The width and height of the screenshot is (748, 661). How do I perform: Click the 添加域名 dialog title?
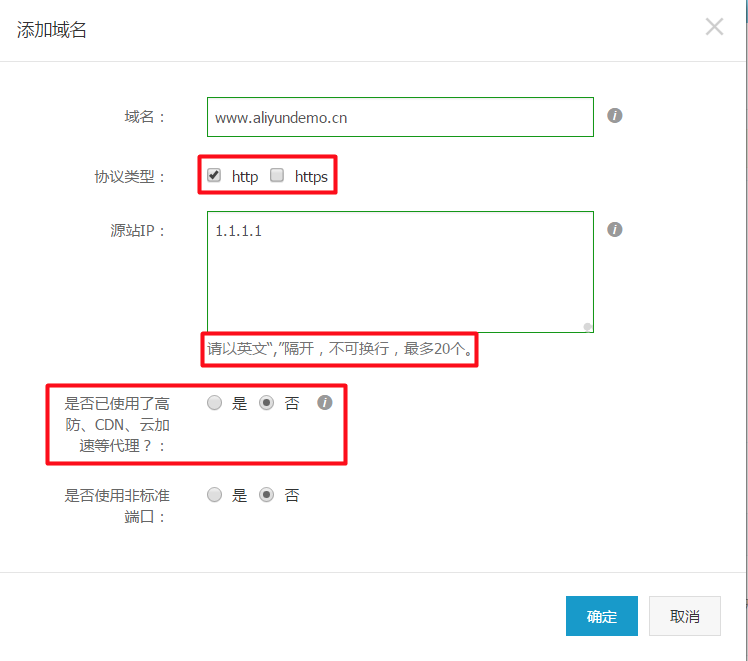52,30
